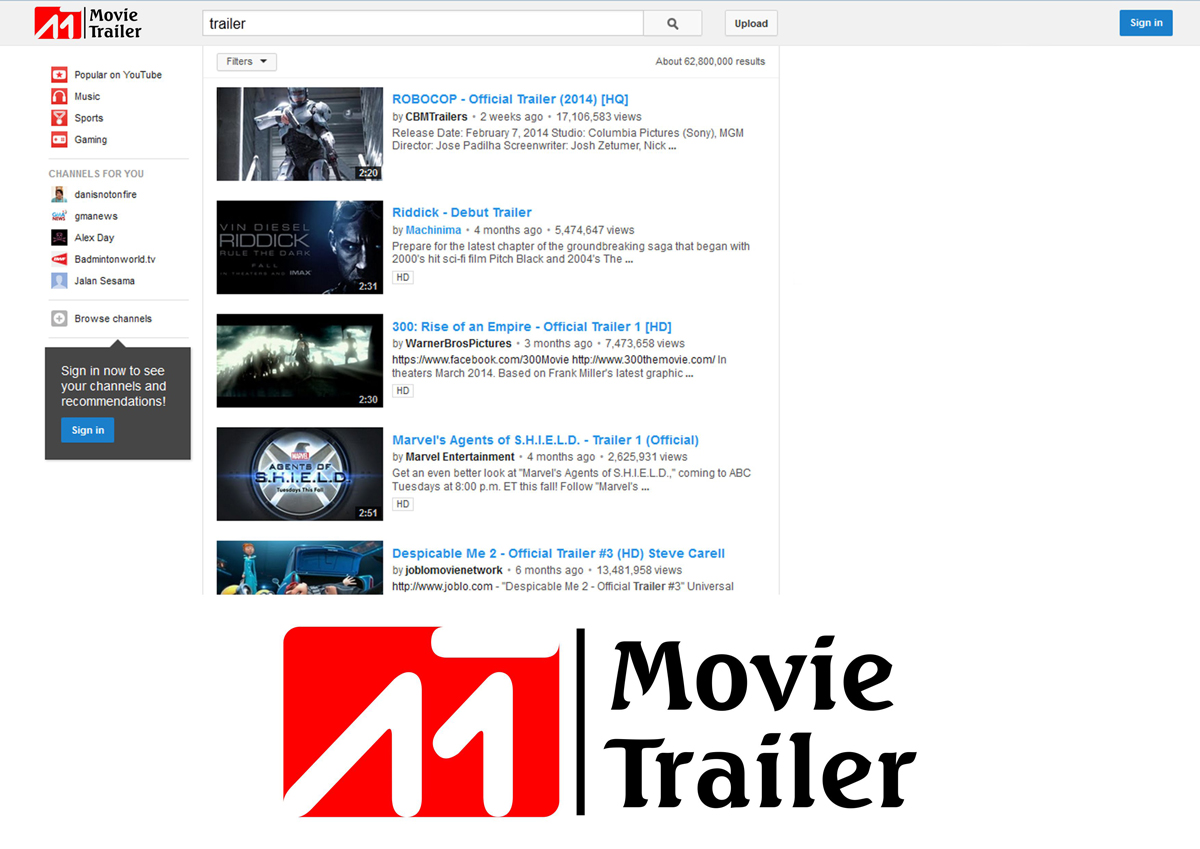The height and width of the screenshot is (849, 1200).
Task: Open gmanews channel link
Action: [x=96, y=216]
